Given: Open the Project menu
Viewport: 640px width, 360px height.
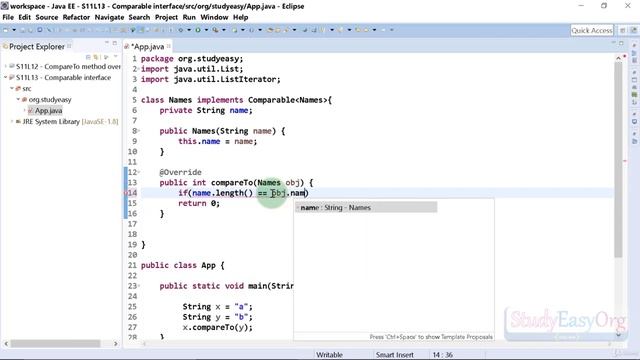Looking at the screenshot, I should 166,17.
